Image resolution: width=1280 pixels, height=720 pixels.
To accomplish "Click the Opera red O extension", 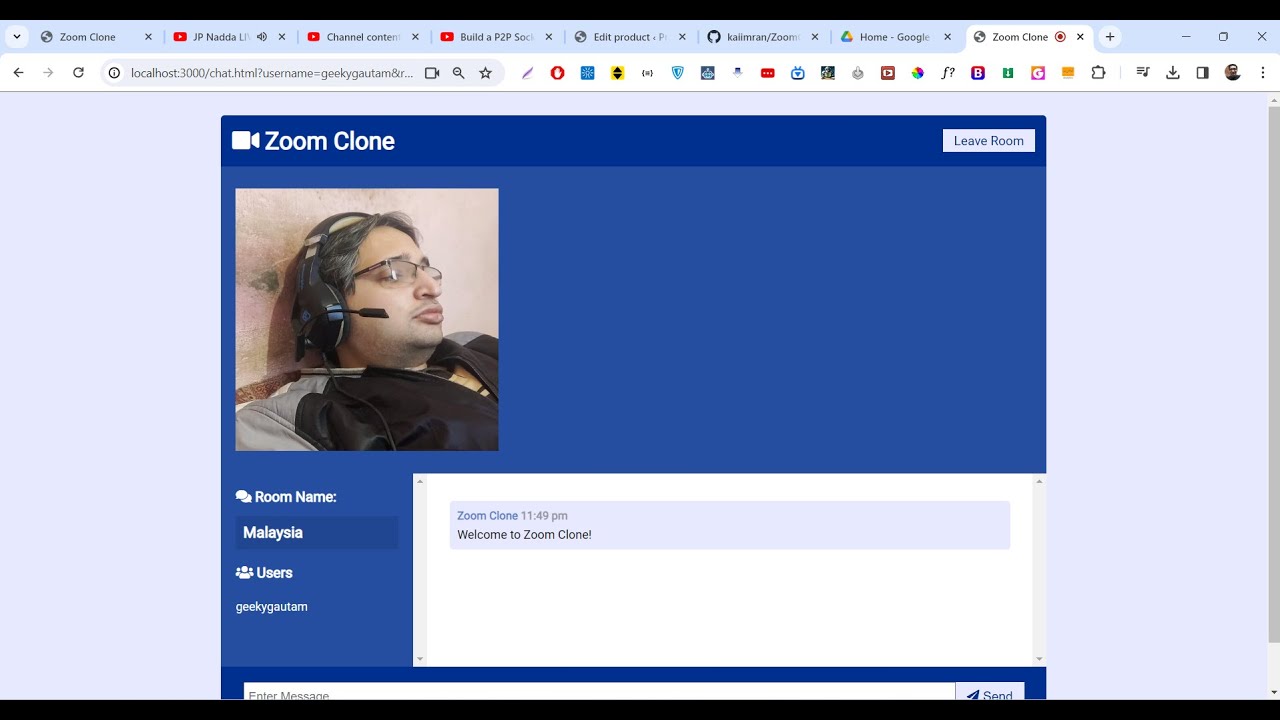I will tap(558, 73).
